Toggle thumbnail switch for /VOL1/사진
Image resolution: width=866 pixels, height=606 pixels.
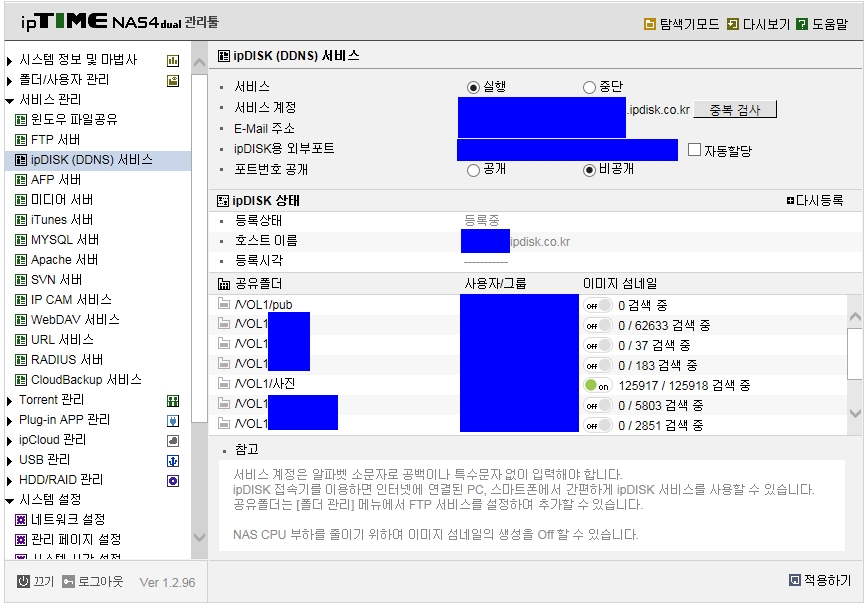click(x=598, y=385)
